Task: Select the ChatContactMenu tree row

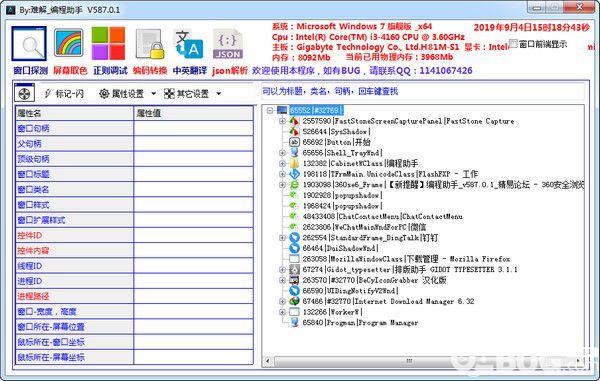Action: pyautogui.click(x=382, y=217)
